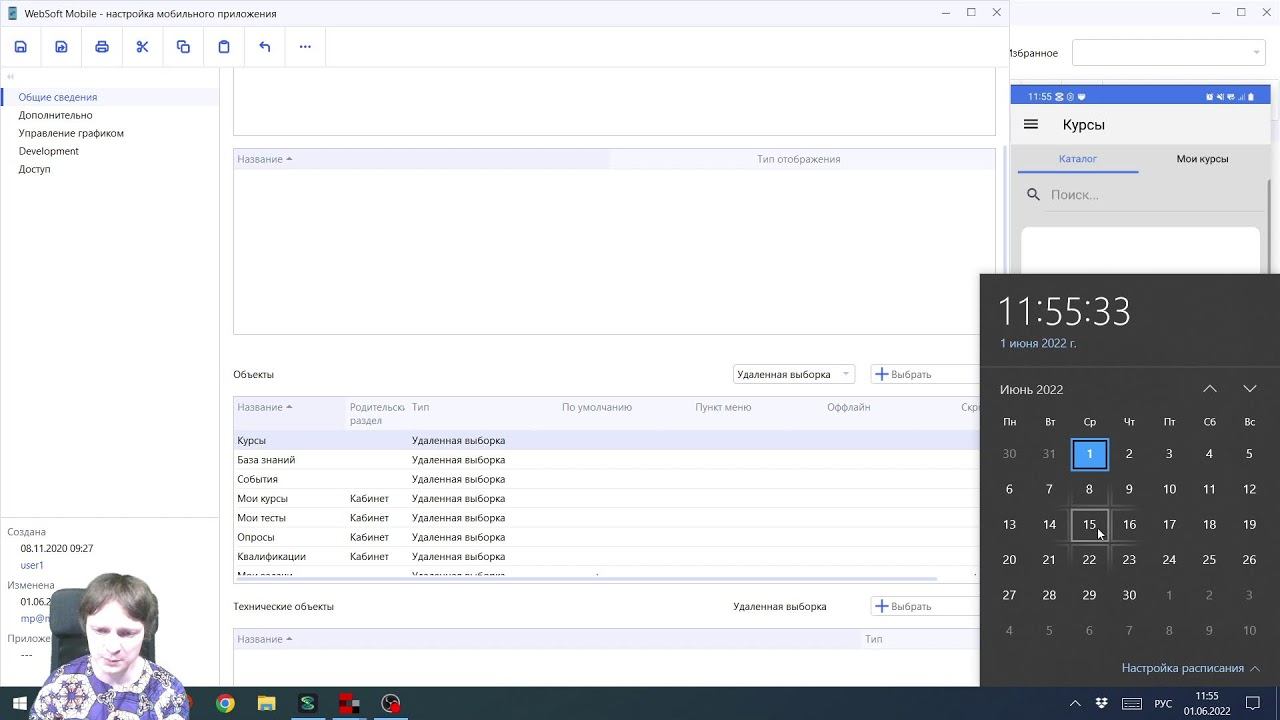Show hidden tray icons with the chevron

[1075, 704]
